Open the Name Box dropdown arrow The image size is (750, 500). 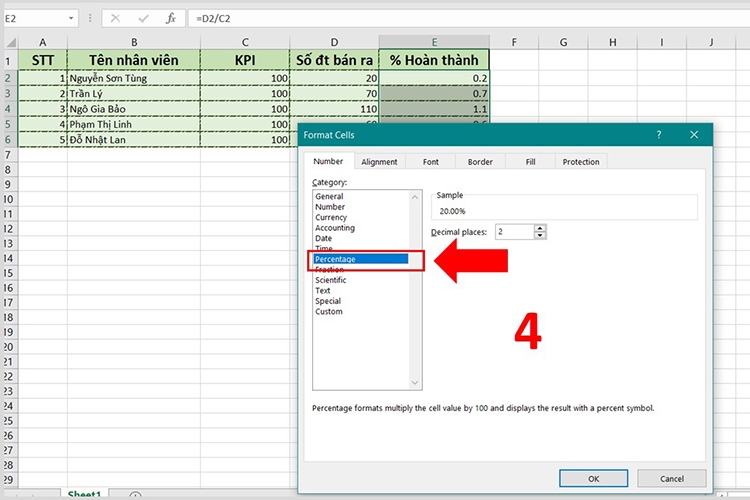(x=71, y=19)
